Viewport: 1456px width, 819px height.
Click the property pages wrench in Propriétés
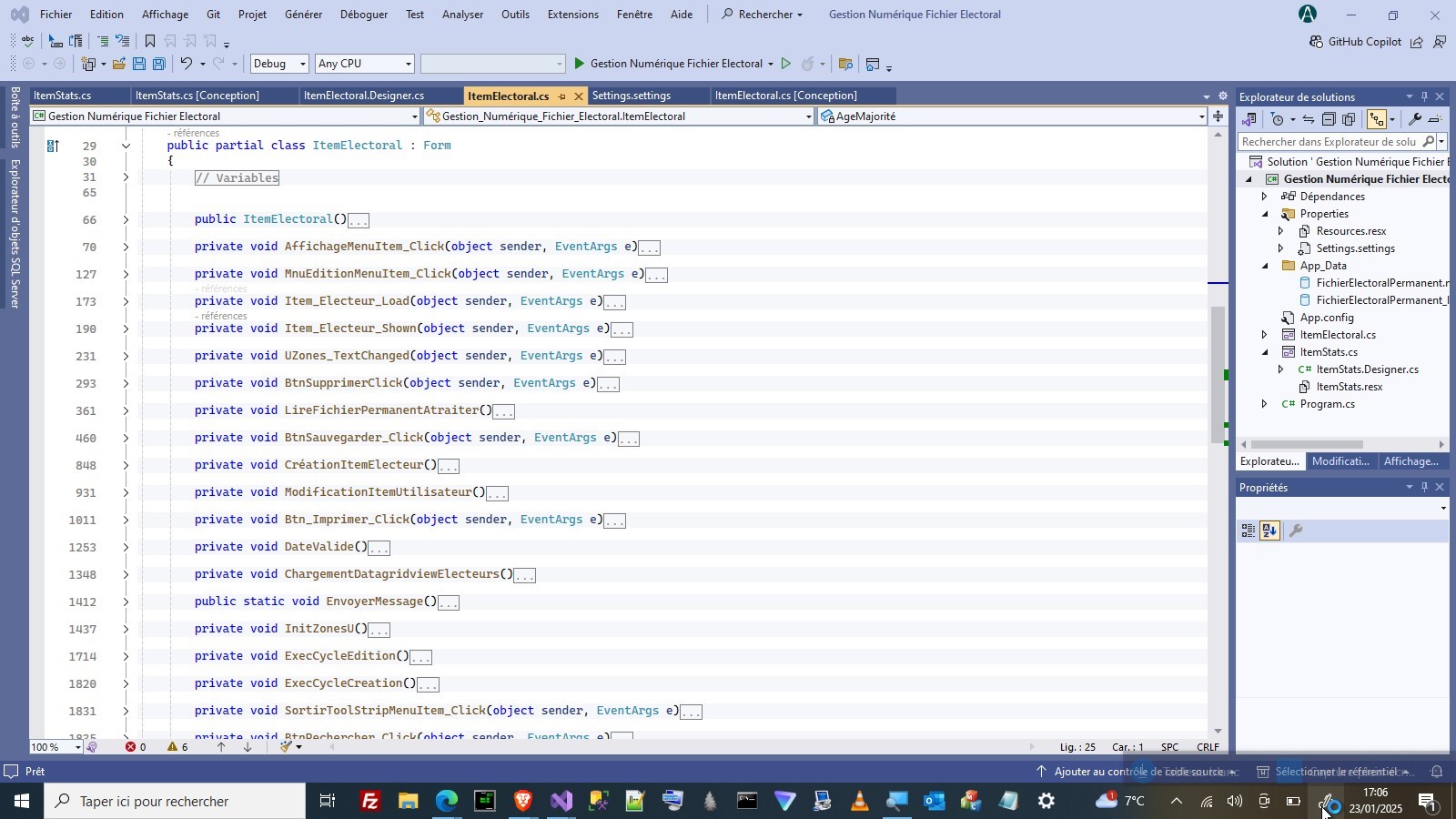click(x=1297, y=531)
